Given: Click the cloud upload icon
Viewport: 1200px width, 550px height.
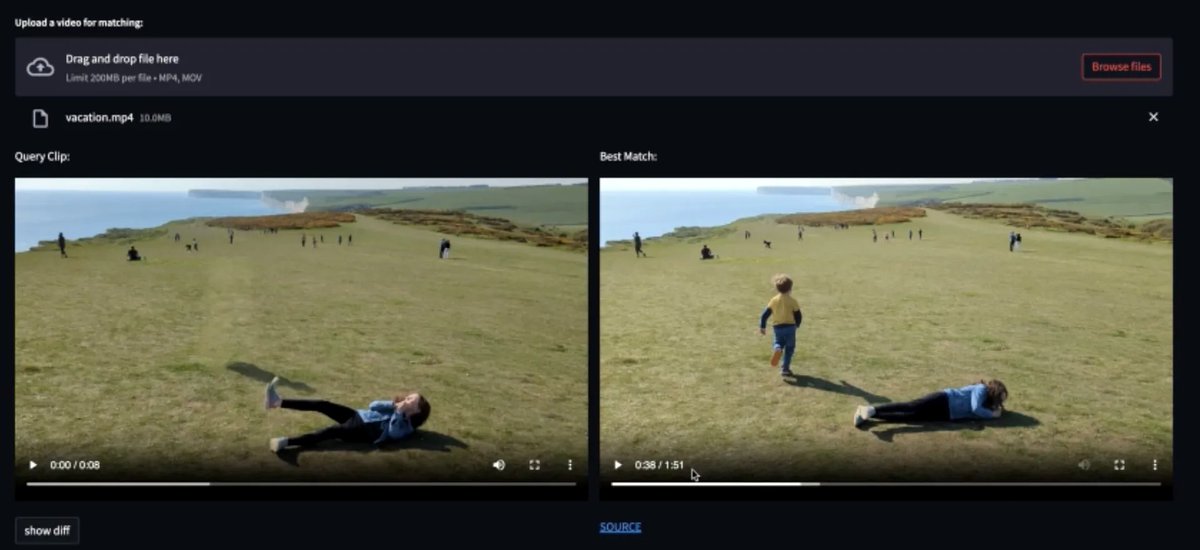Looking at the screenshot, I should (x=40, y=67).
